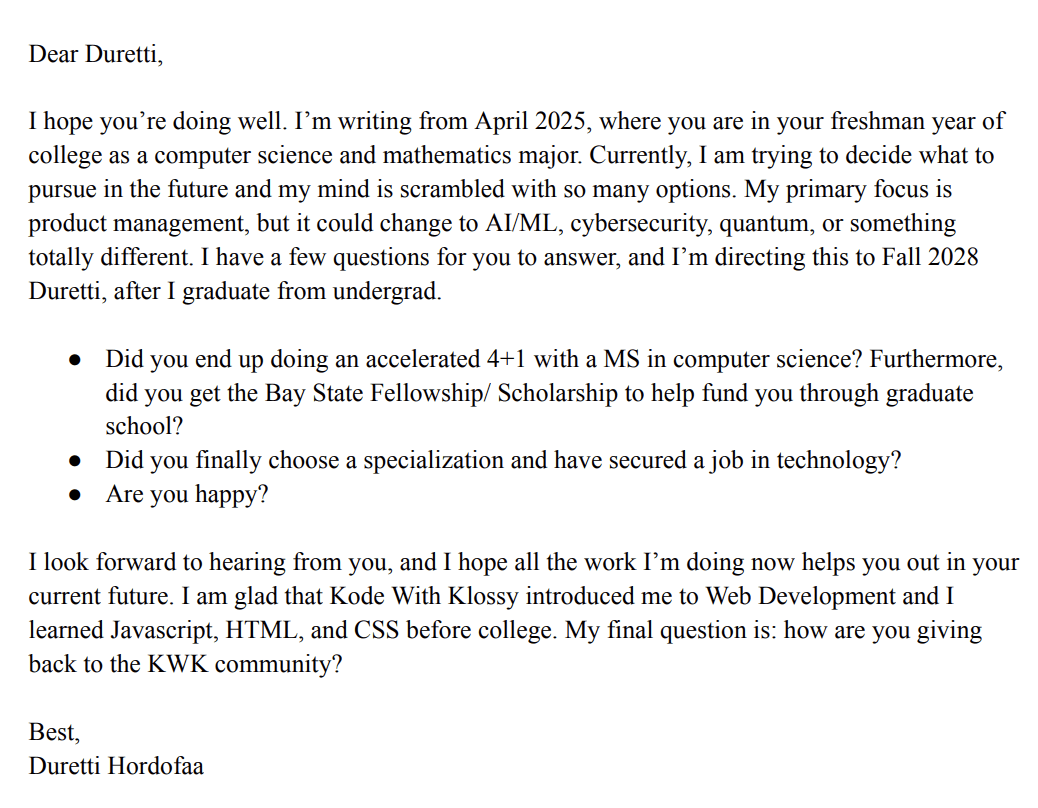1038x808 pixels.
Task: Click the word 'school?' ending the first bullet
Action: [144, 427]
